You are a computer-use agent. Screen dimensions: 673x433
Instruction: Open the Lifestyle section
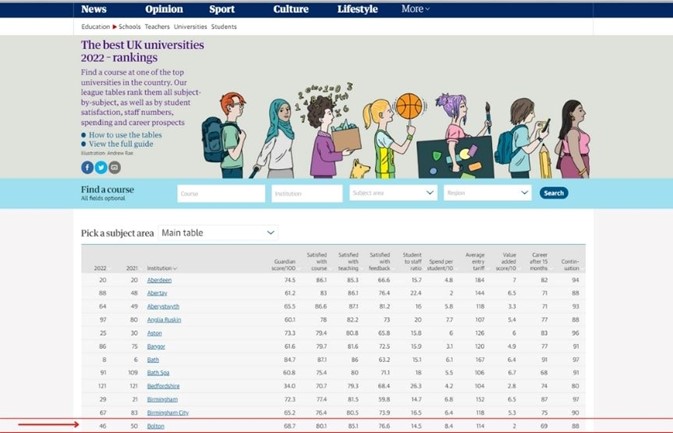pos(358,9)
